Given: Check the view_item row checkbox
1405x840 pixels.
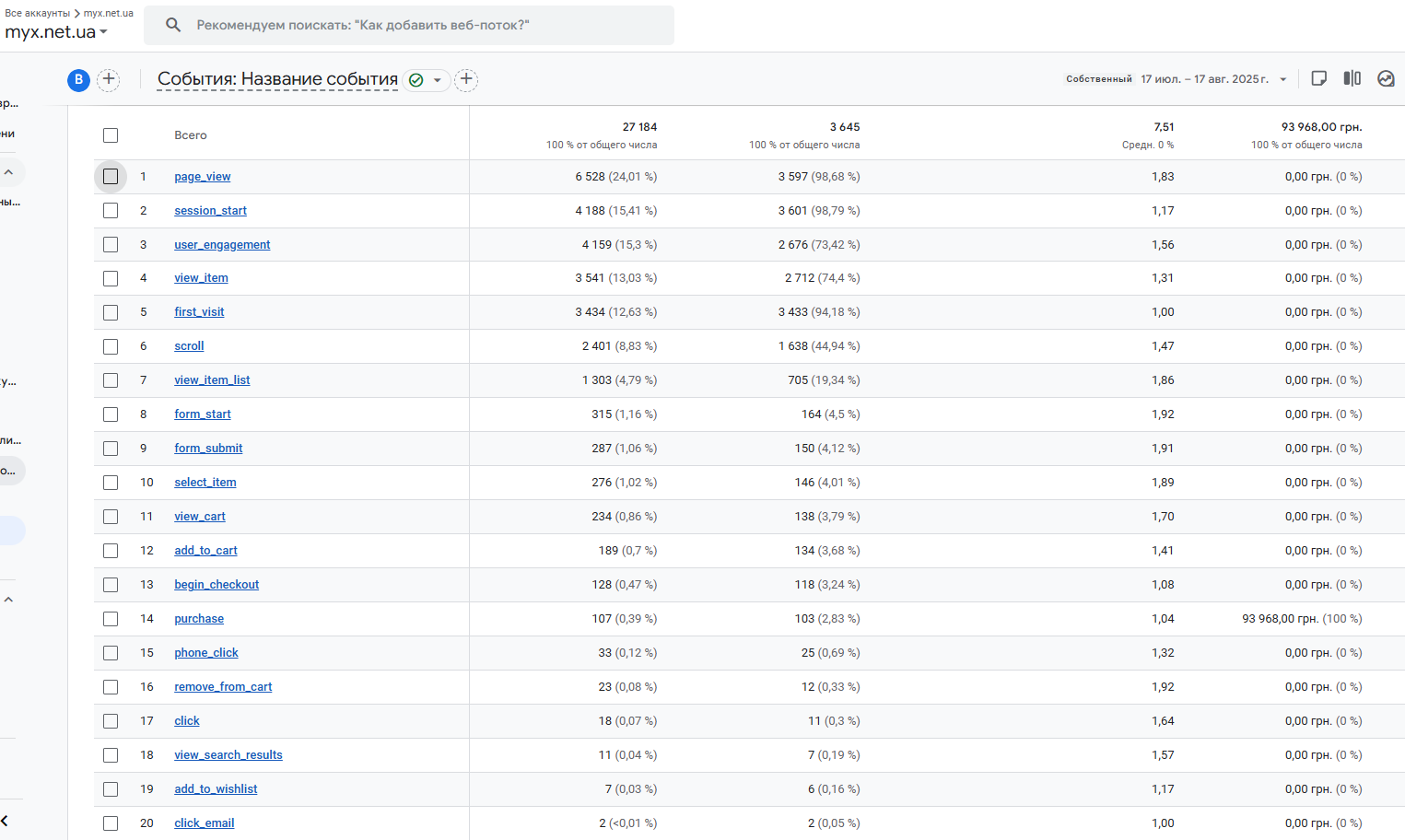Looking at the screenshot, I should [x=111, y=278].
